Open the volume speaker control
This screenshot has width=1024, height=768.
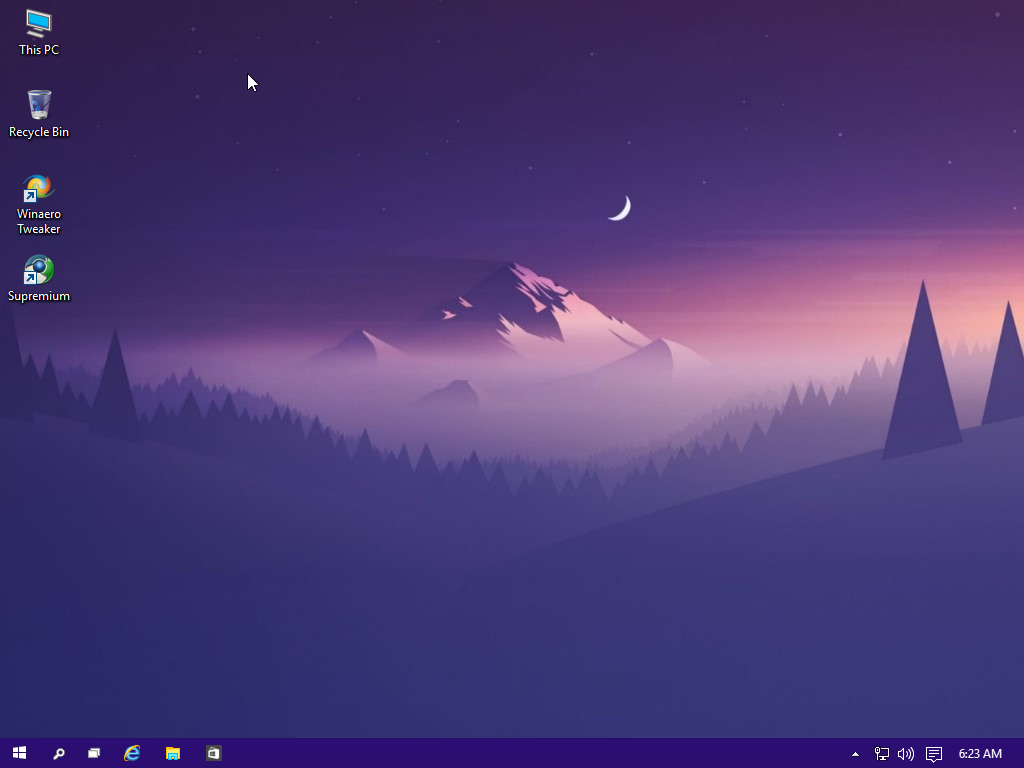click(906, 754)
